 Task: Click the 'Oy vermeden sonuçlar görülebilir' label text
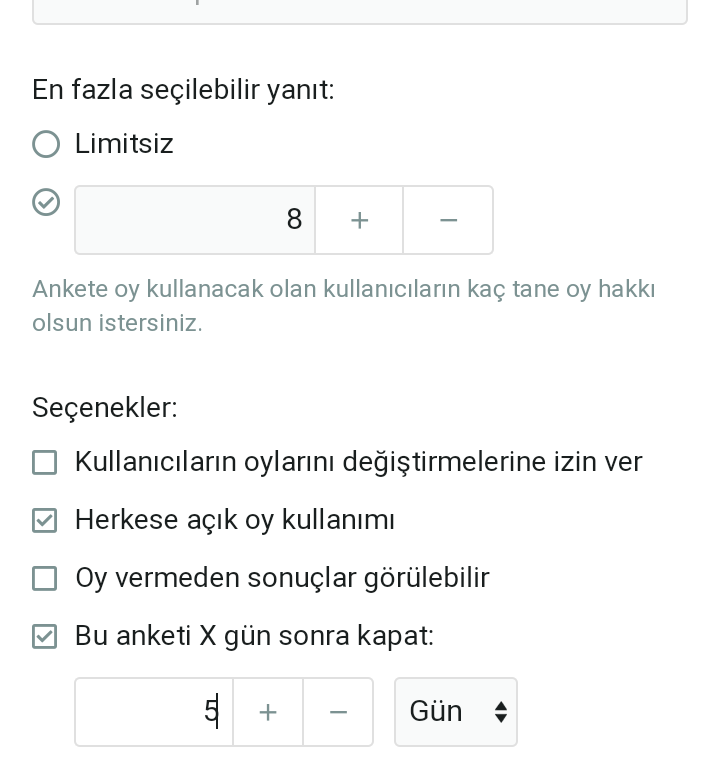pos(282,578)
